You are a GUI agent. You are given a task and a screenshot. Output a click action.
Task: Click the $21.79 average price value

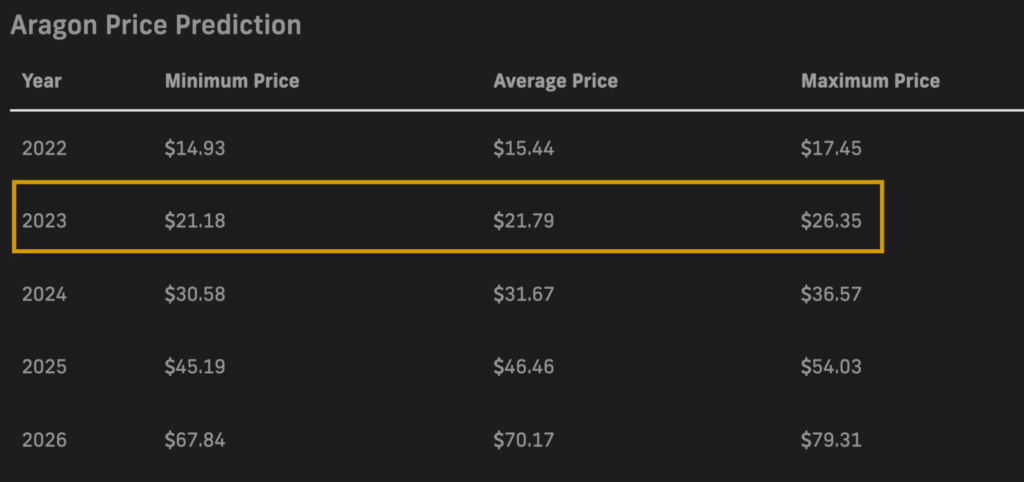pyautogui.click(x=524, y=221)
